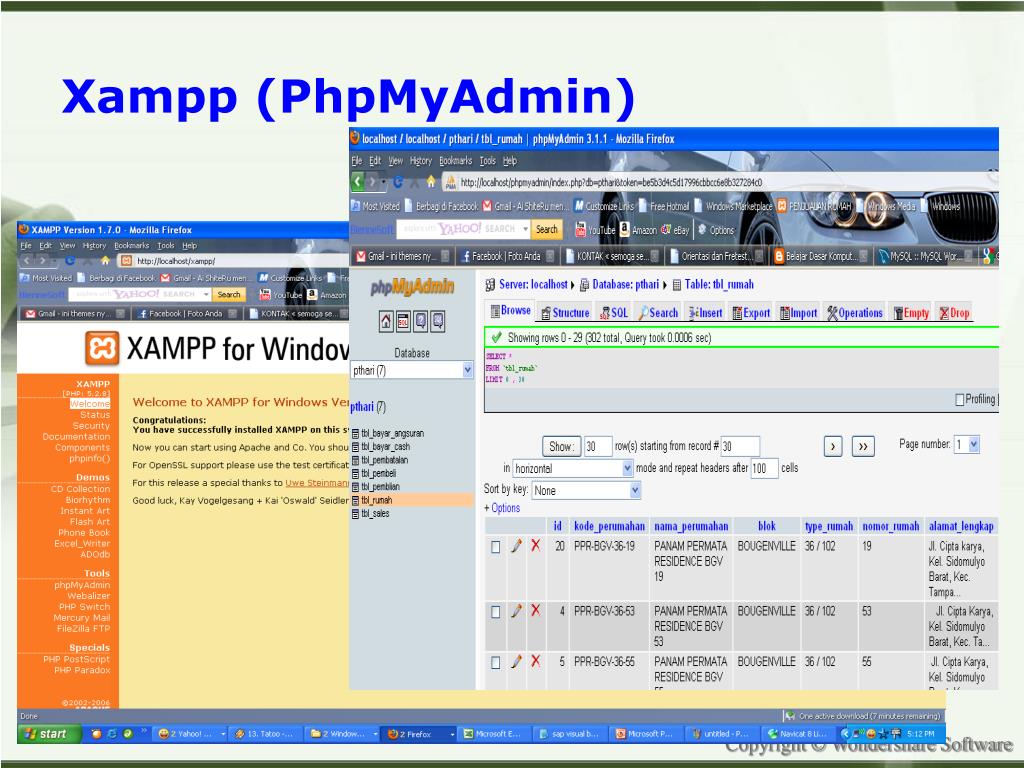
Task: Click XAMPP site icon in address bar
Action: 126,261
